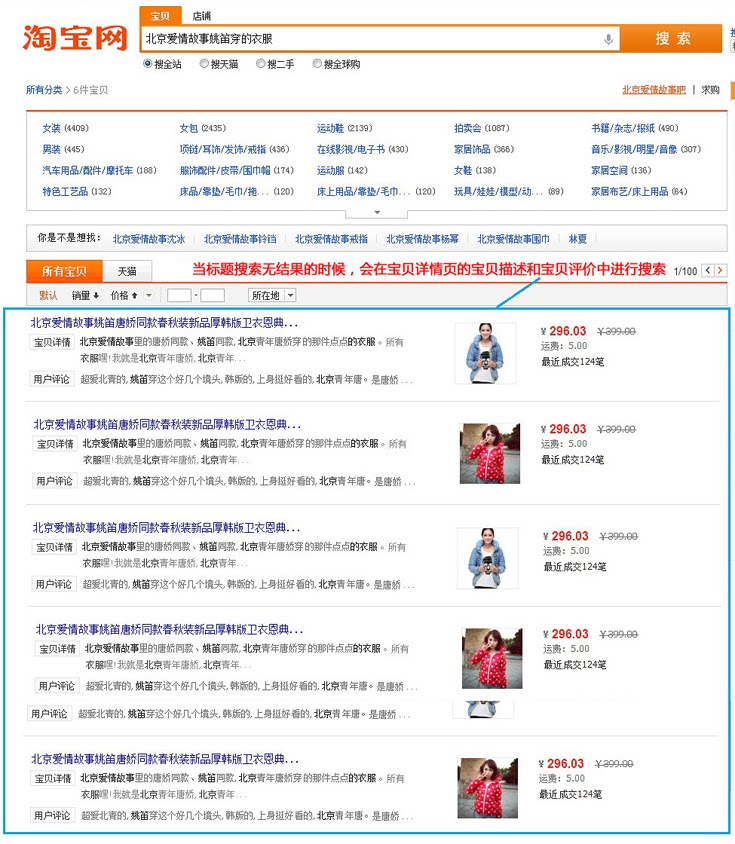Click suggestion 北京爱情故事戒指
Viewport: 735px width, 844px height.
331,239
